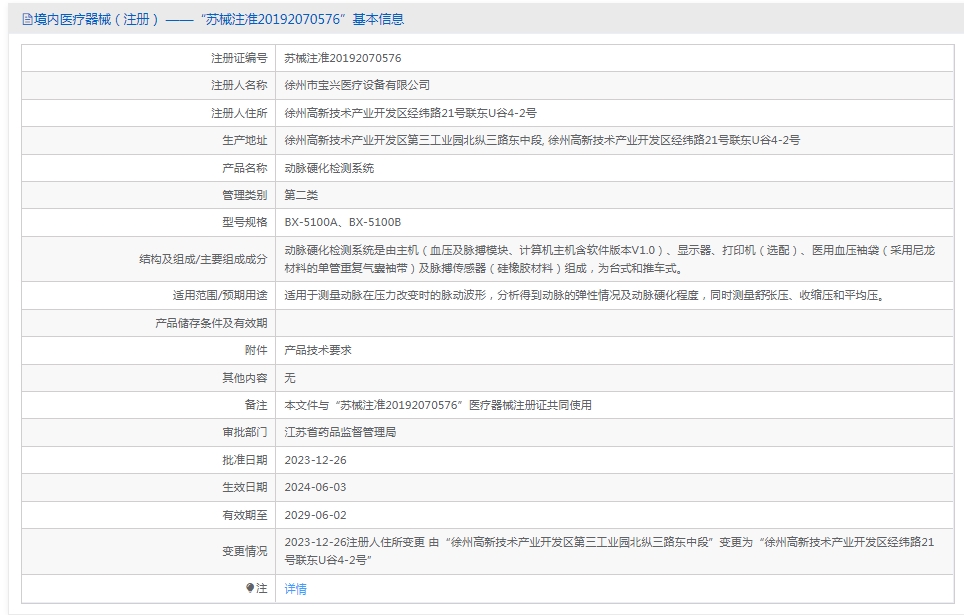Click the document icon beside the page title
The width and height of the screenshot is (964, 615).
pyautogui.click(x=27, y=20)
